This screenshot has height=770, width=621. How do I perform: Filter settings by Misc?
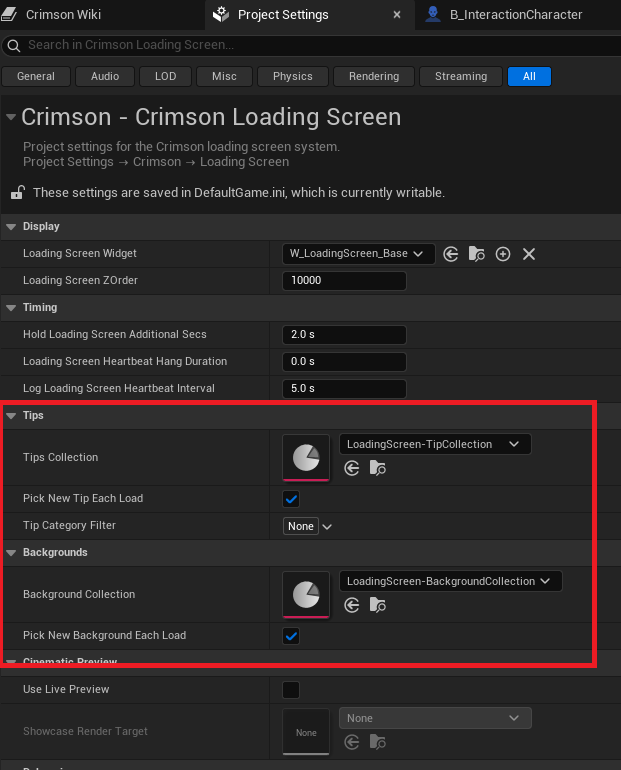pos(224,76)
